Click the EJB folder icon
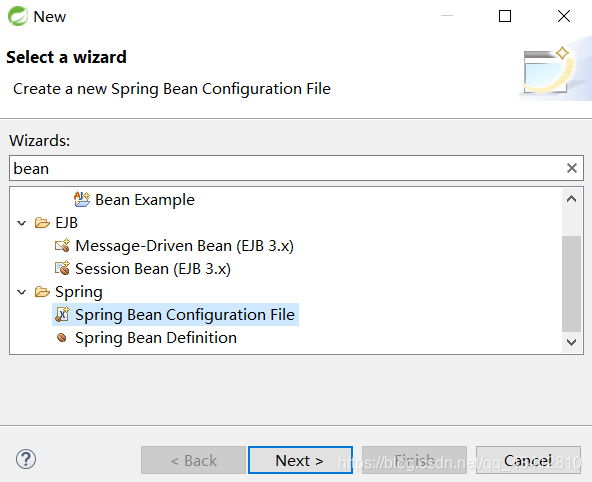Screen dimensions: 592x482 click(42, 223)
